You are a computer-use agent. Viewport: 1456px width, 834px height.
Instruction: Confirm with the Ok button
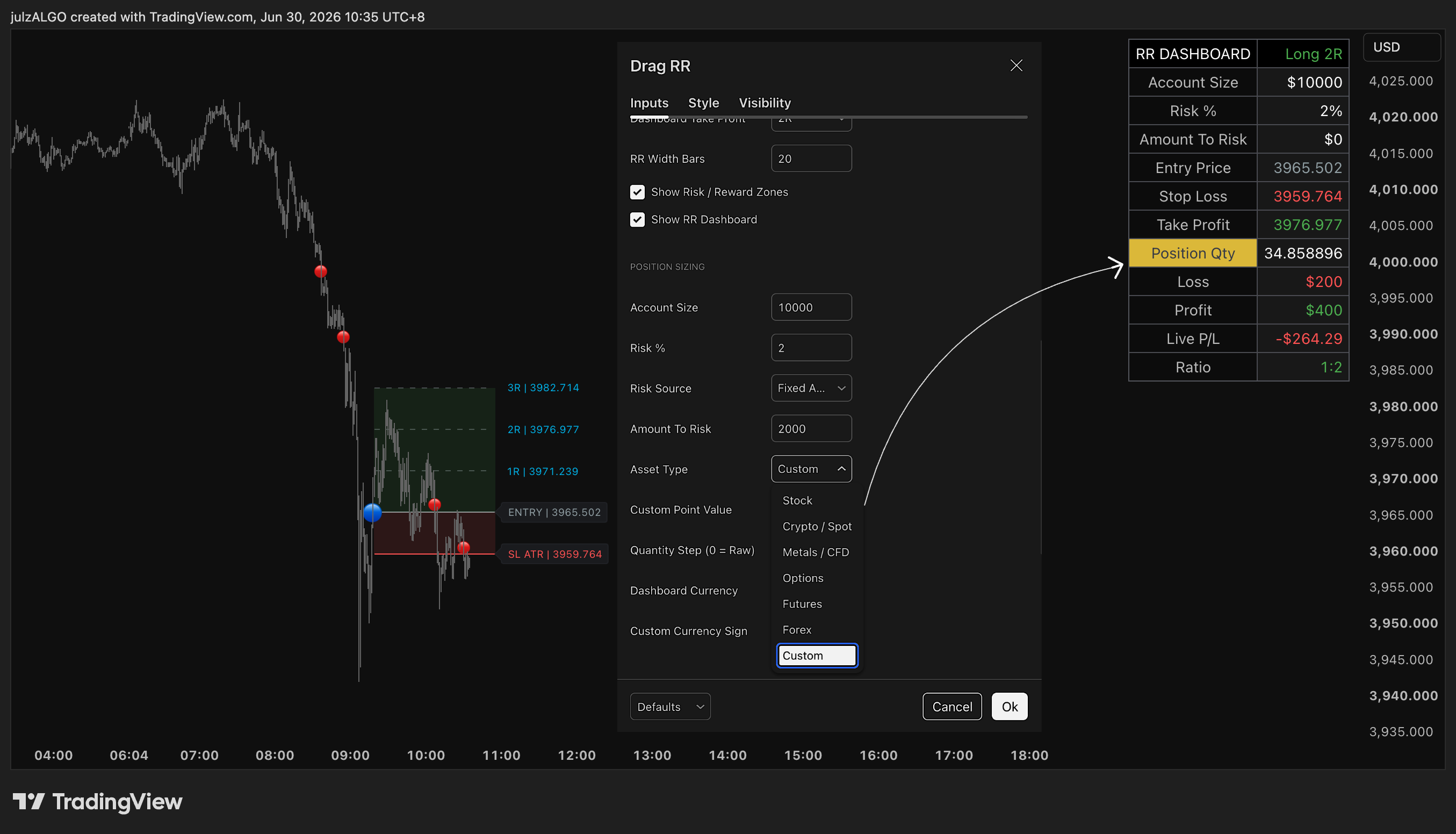coord(1010,707)
